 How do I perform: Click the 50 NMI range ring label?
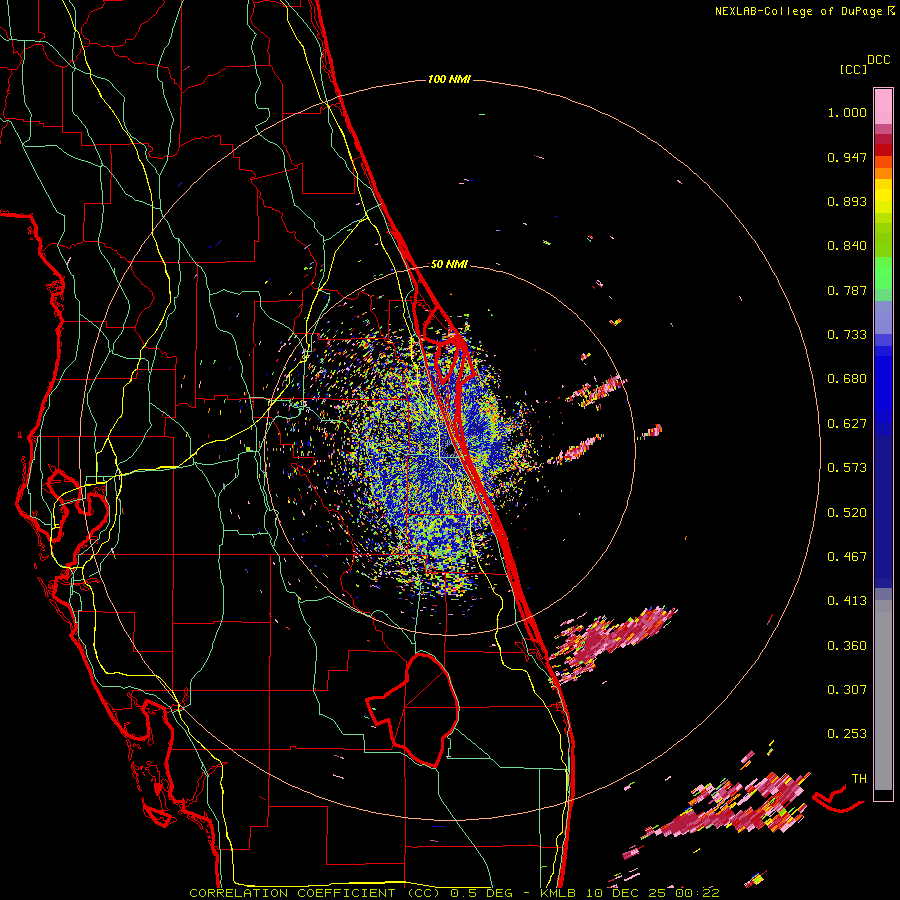pos(449,264)
